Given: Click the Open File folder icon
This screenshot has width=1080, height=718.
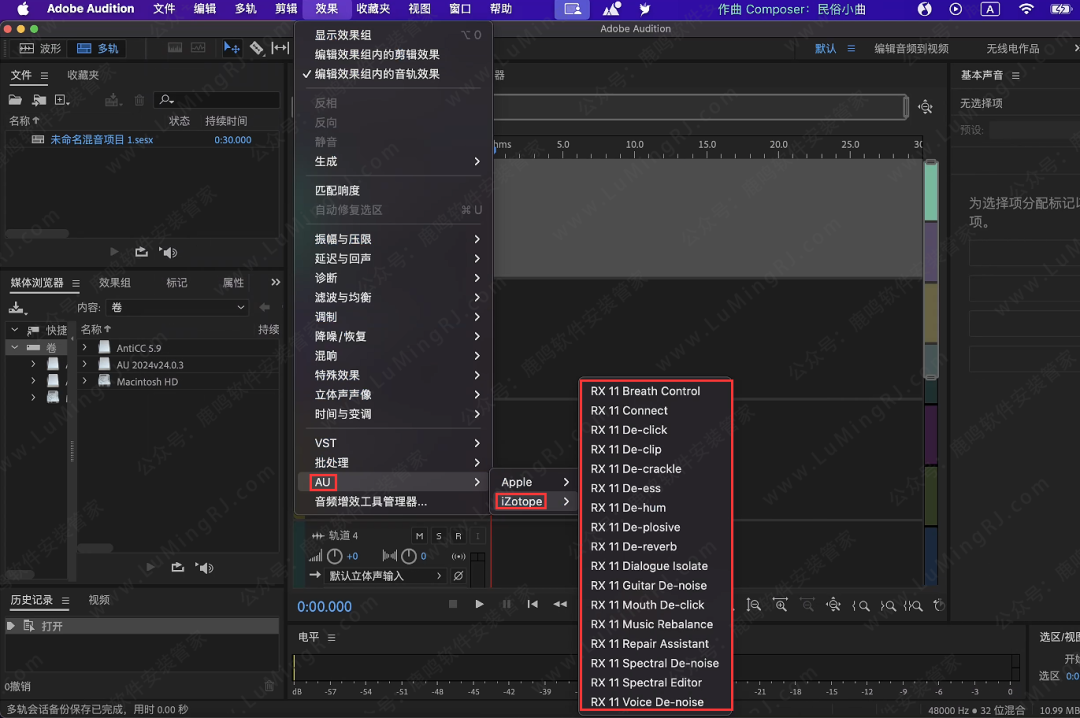Looking at the screenshot, I should (x=15, y=100).
